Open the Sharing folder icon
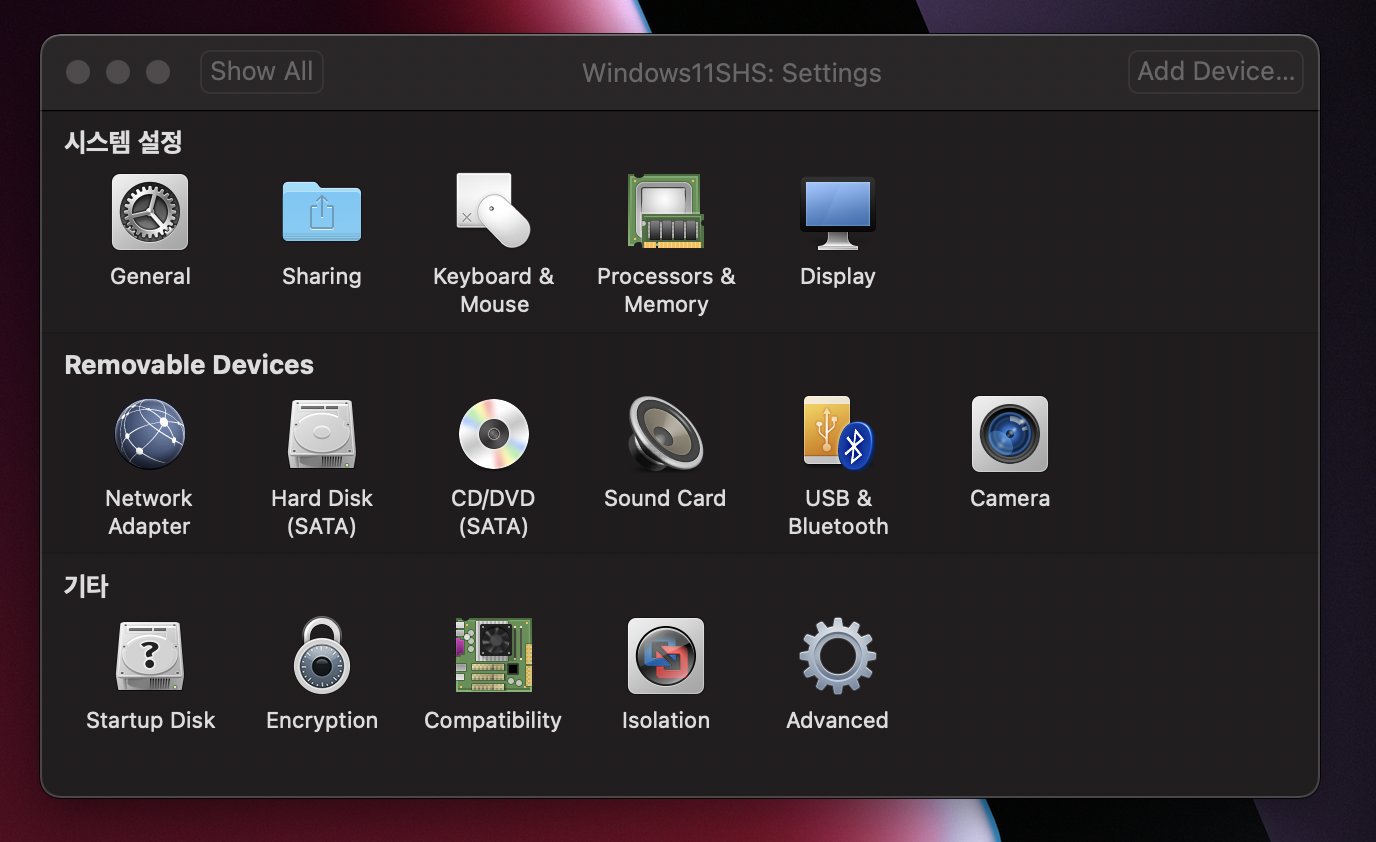Screen dimensions: 1376x842 tap(322, 212)
